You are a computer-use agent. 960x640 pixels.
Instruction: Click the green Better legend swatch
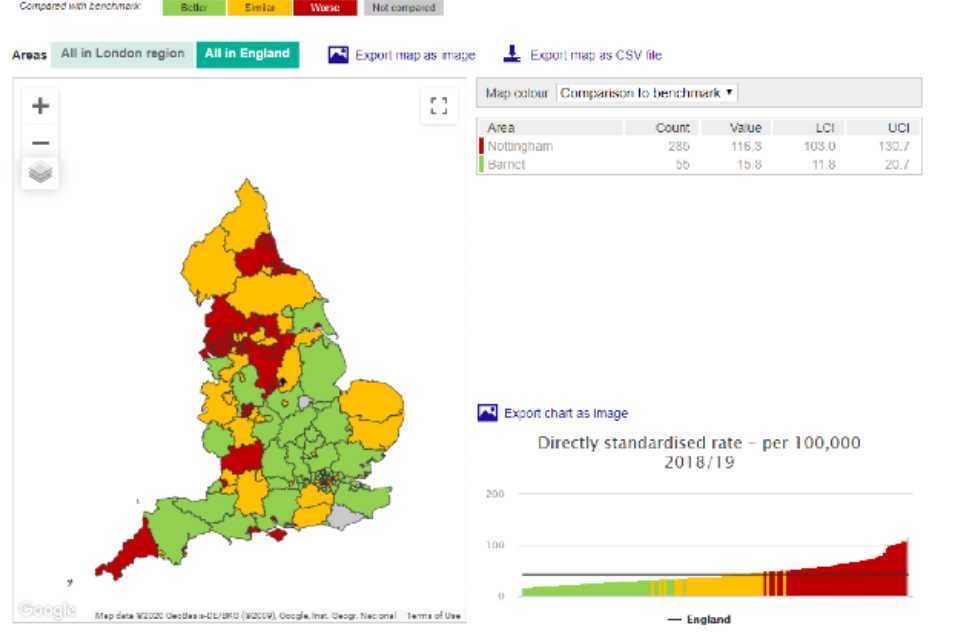tap(194, 8)
